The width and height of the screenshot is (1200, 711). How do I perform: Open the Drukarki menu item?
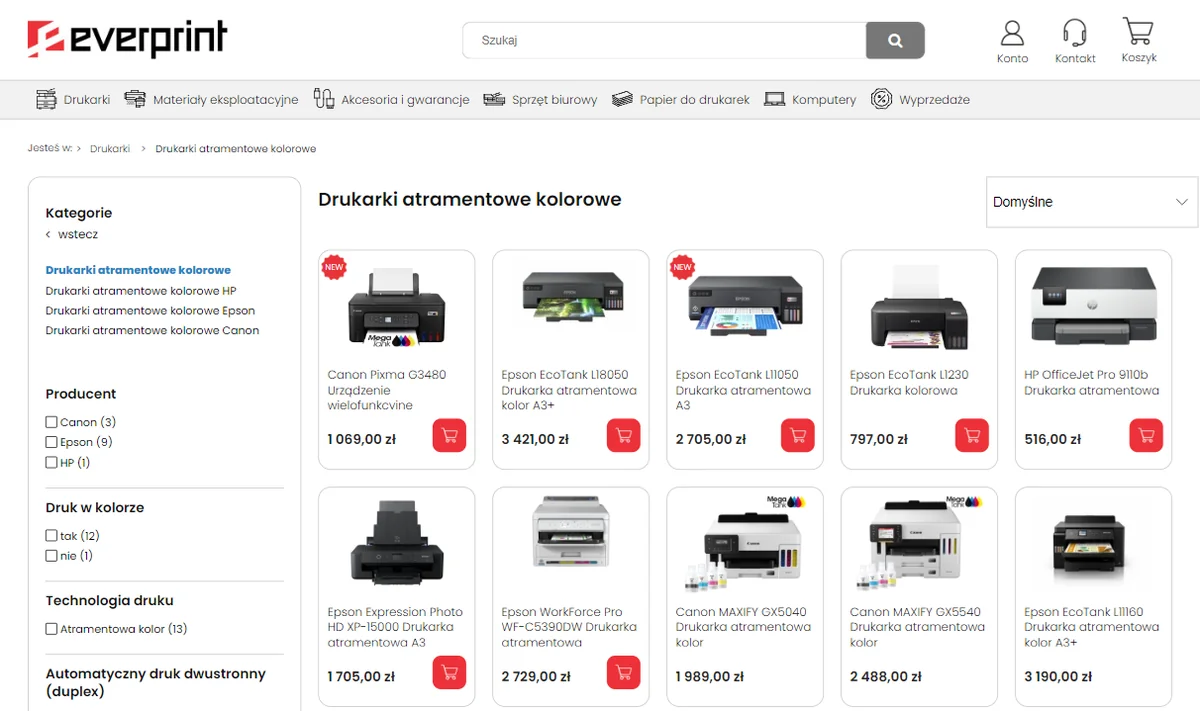86,99
